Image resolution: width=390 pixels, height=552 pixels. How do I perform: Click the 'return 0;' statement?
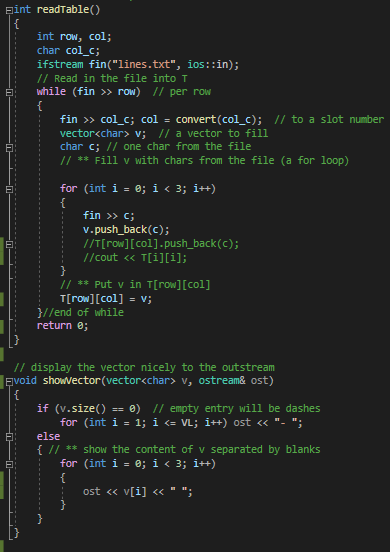[x=63, y=326]
